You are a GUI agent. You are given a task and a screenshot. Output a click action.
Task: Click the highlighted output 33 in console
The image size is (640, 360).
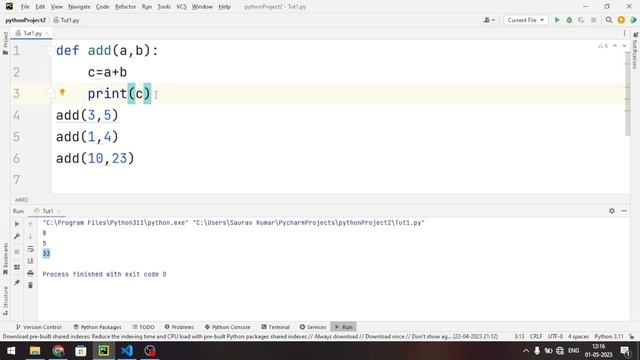click(46, 253)
